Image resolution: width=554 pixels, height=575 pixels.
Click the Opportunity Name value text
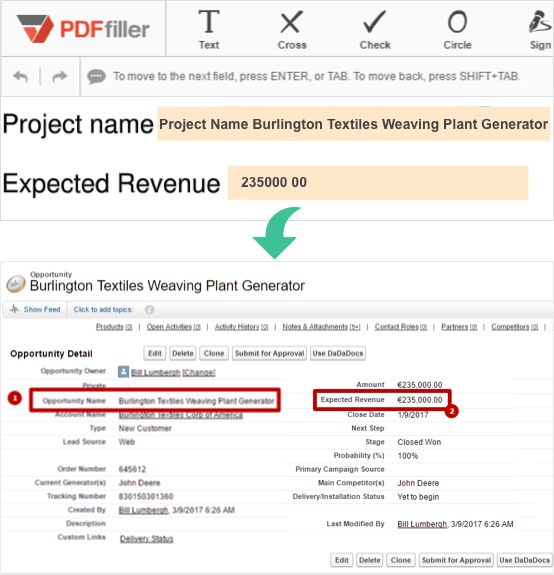[x=197, y=401]
